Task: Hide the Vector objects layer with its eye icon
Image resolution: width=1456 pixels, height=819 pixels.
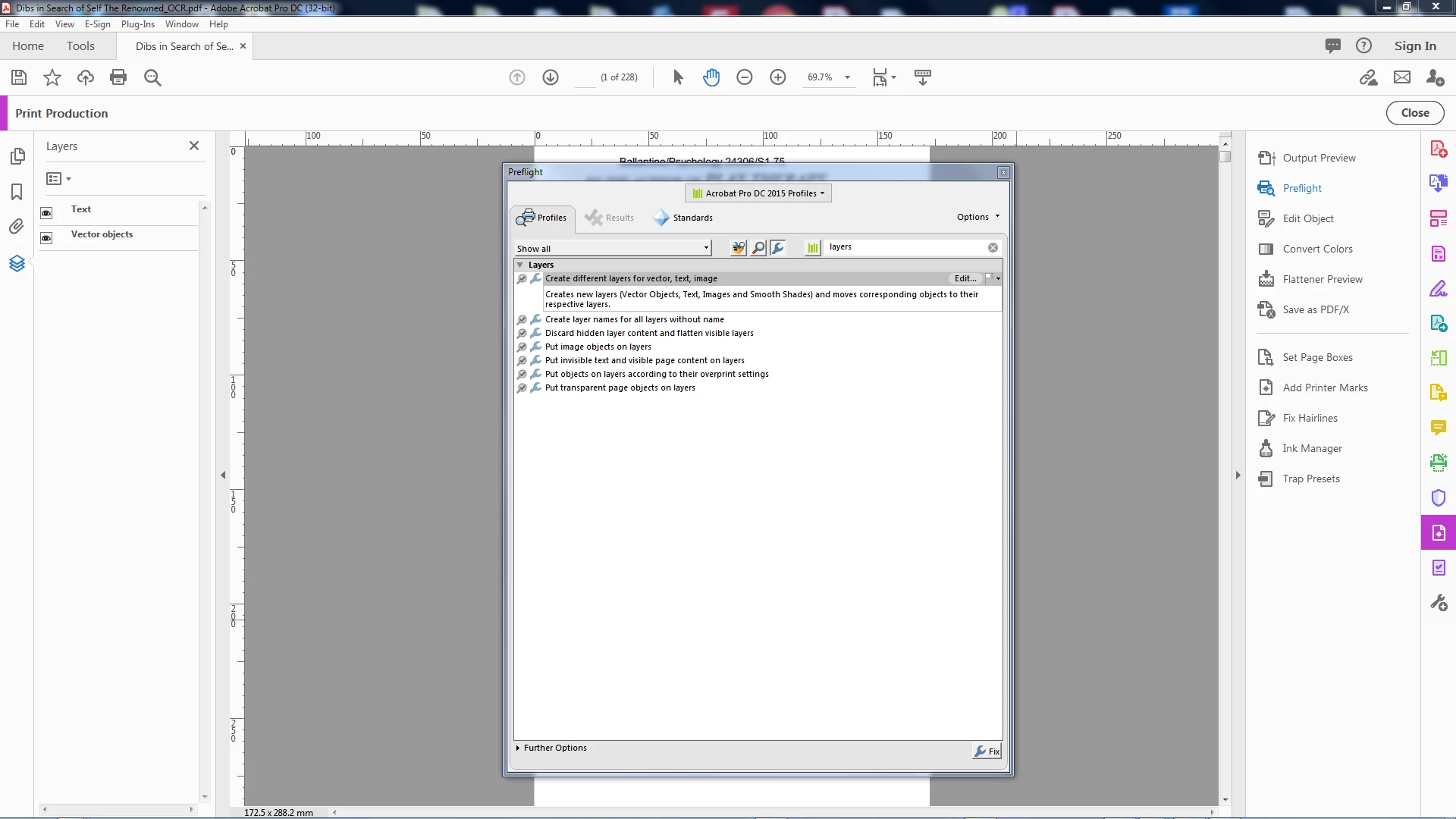Action: pyautogui.click(x=46, y=238)
